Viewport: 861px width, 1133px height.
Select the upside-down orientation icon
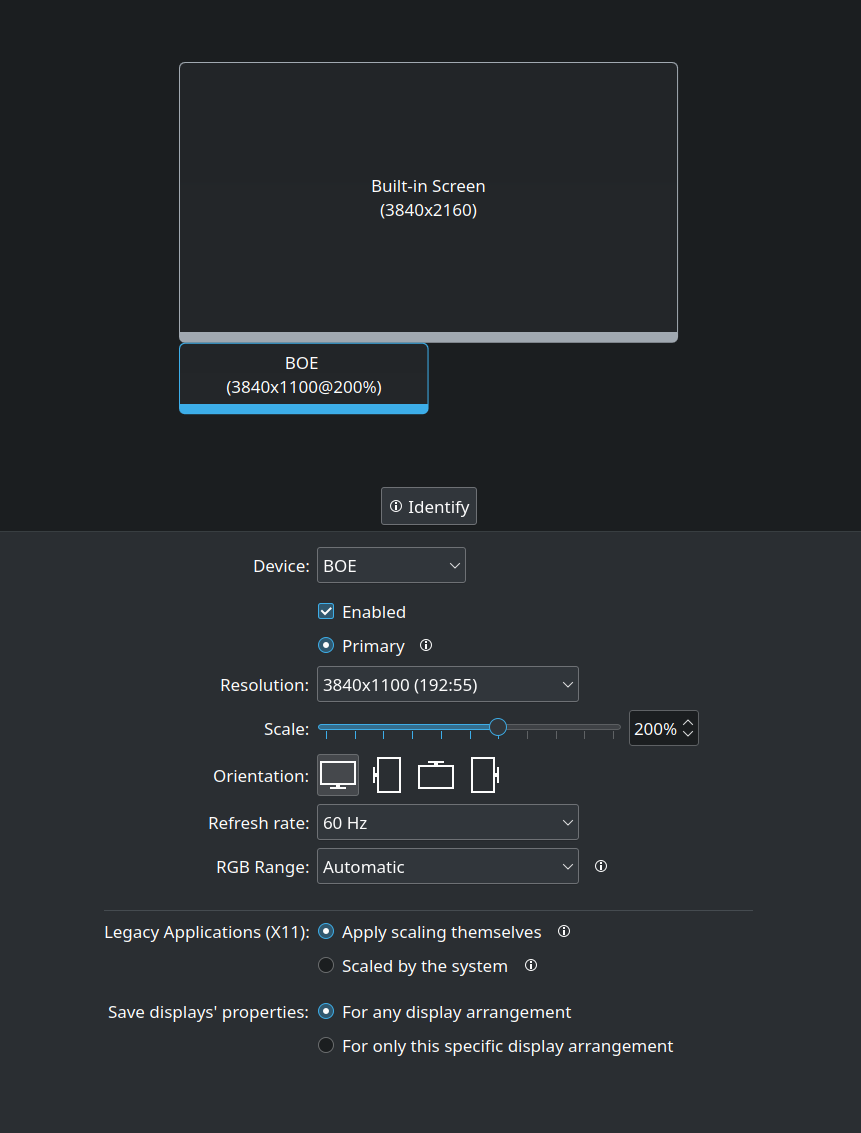(436, 775)
